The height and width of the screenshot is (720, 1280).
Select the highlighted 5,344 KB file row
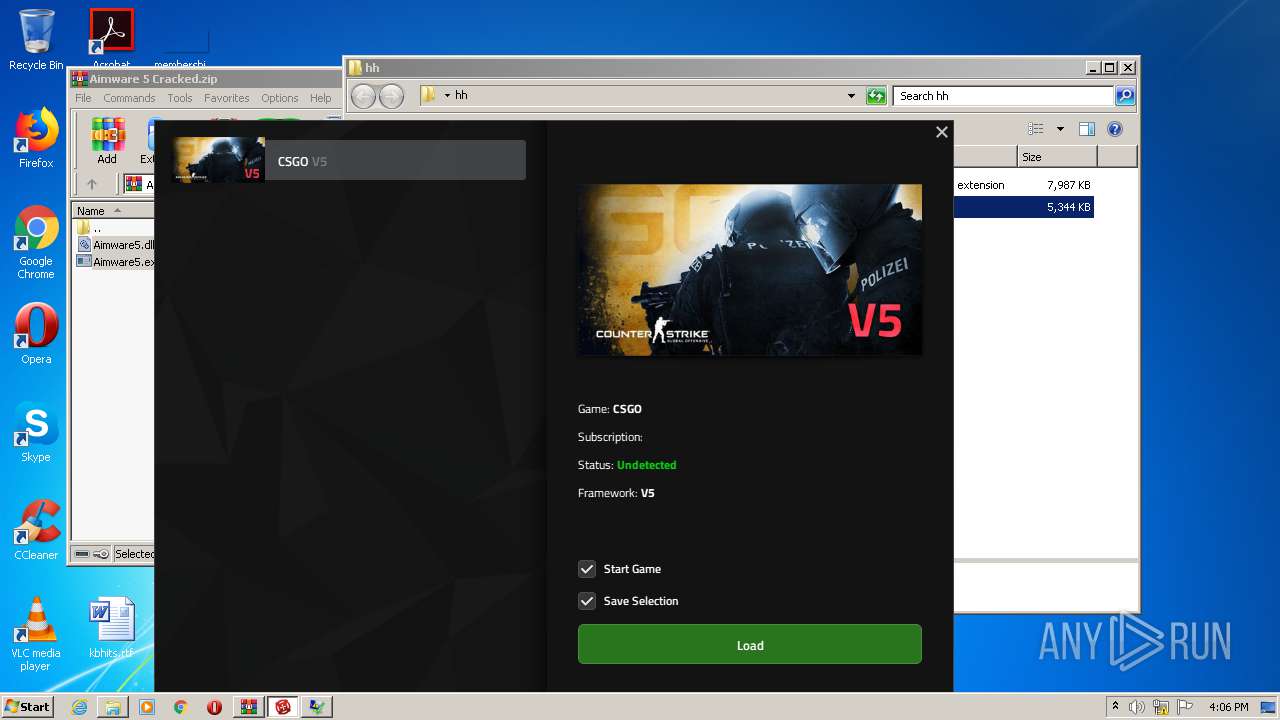pyautogui.click(x=1024, y=207)
